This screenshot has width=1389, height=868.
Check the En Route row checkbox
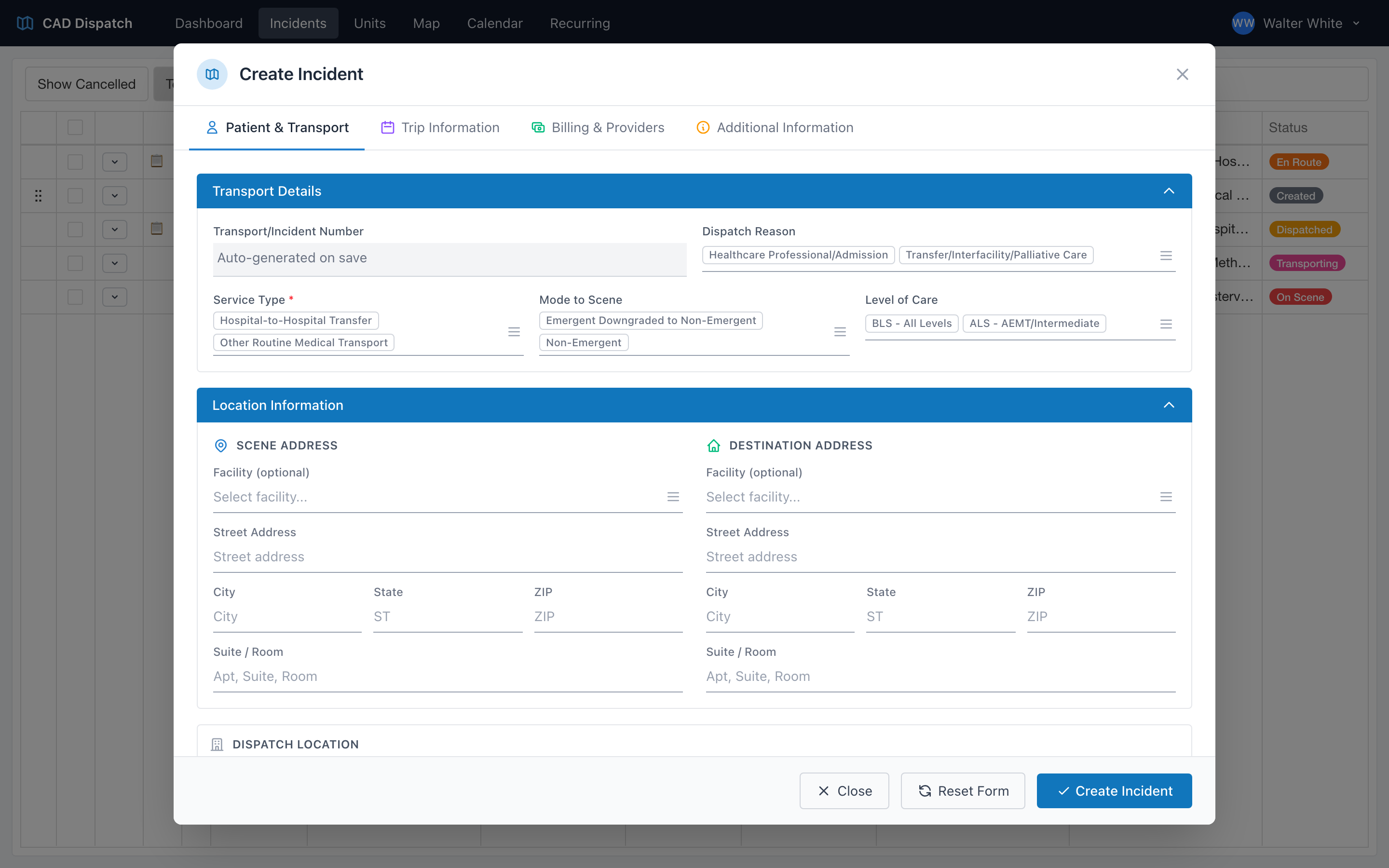75,162
